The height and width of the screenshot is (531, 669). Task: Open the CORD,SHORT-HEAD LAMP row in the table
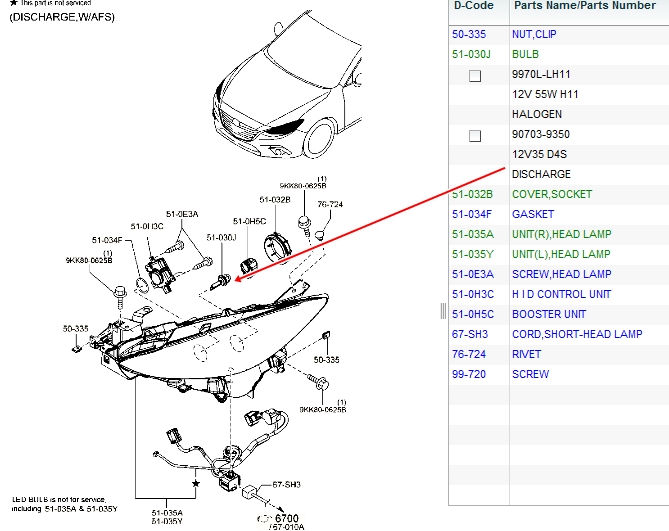pos(577,334)
